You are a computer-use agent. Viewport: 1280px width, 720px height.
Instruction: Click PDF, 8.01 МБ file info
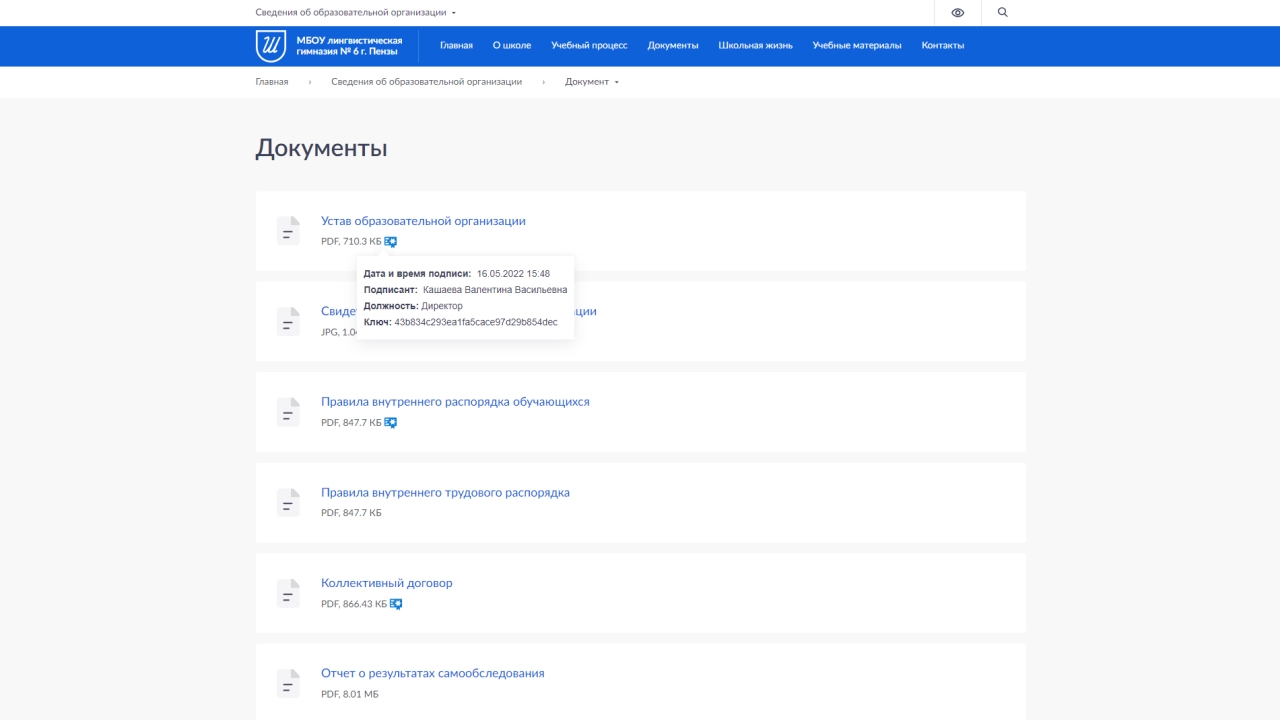click(350, 694)
